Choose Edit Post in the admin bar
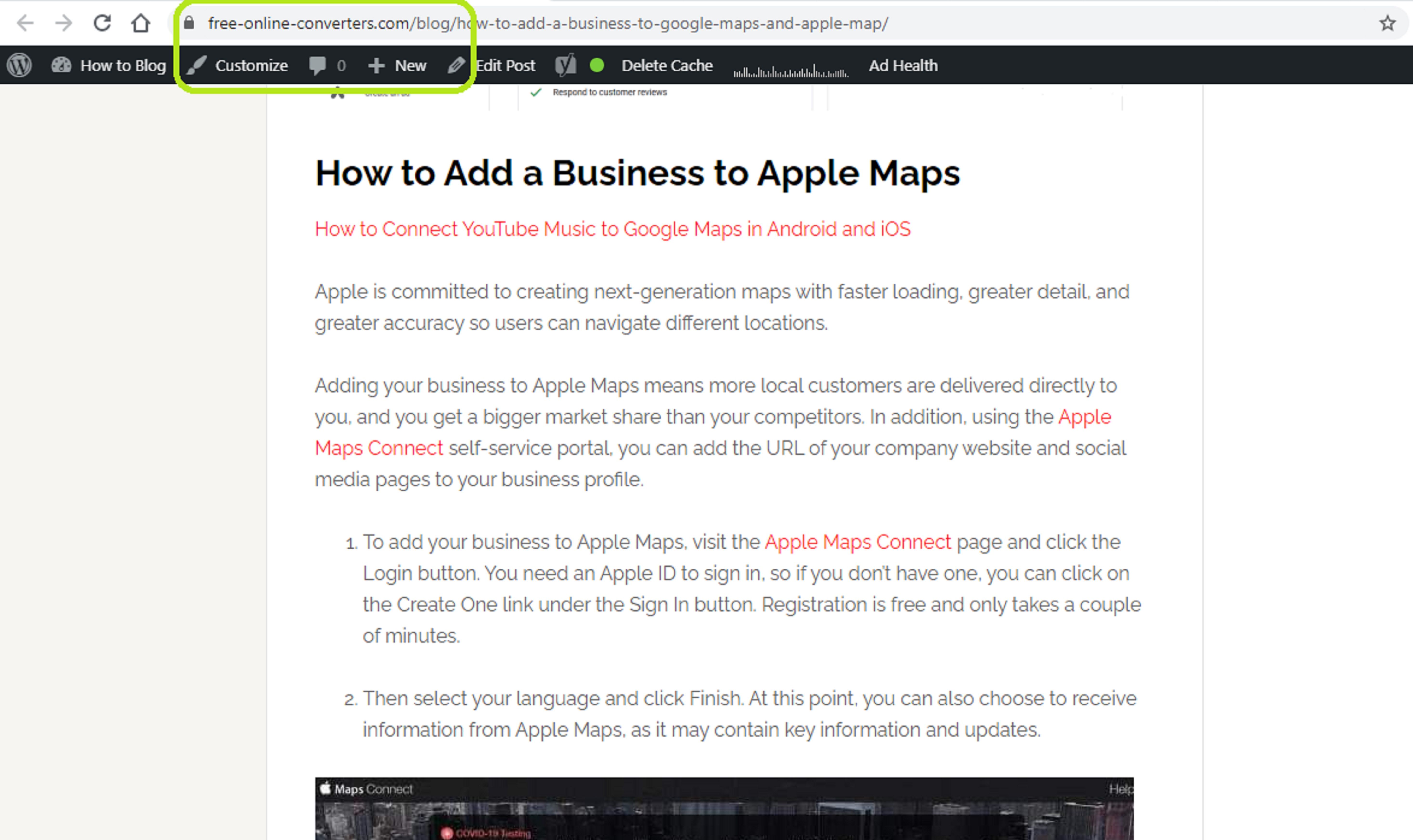The height and width of the screenshot is (840, 1413). pyautogui.click(x=506, y=66)
